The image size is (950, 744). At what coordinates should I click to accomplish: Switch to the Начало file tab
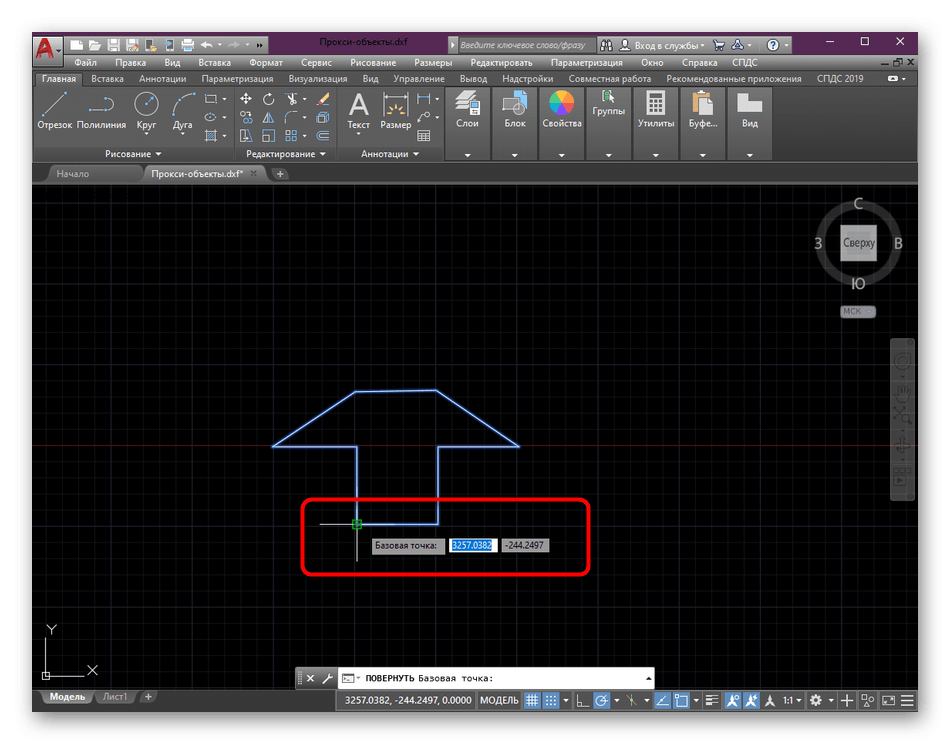[x=73, y=174]
